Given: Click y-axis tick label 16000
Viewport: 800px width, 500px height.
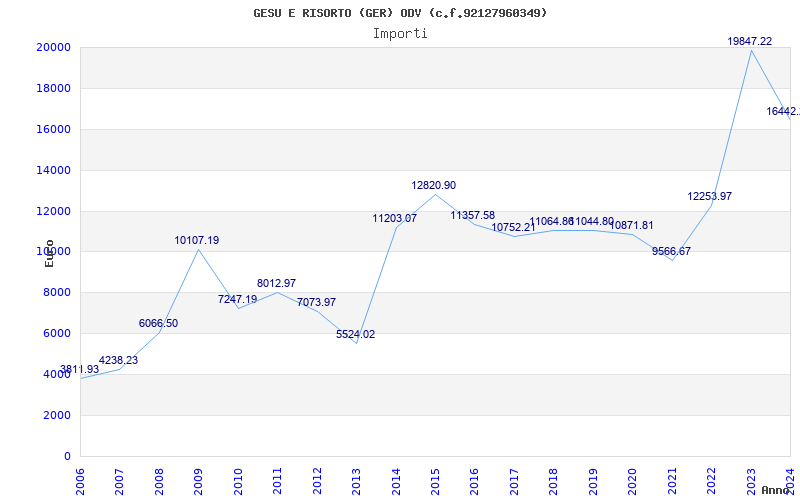Looking at the screenshot, I should 53,129.
